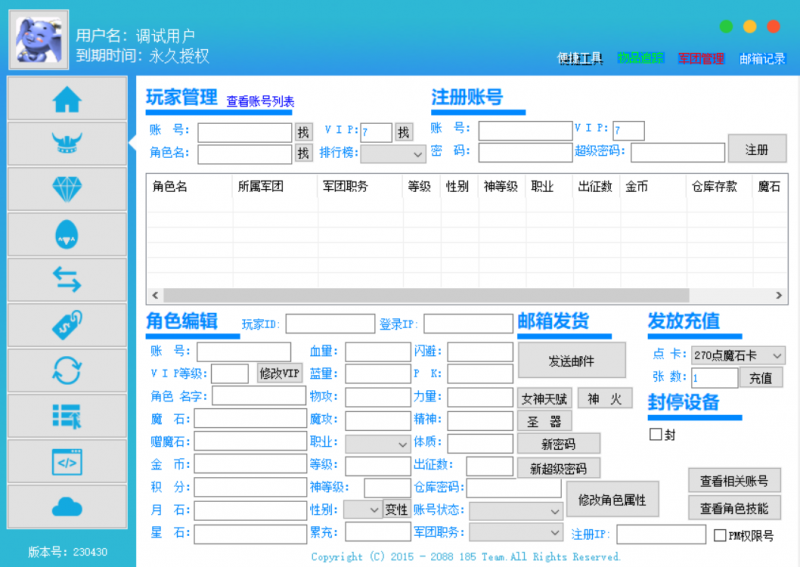
Task: Expand the 职业 dropdown
Action: tap(378, 444)
